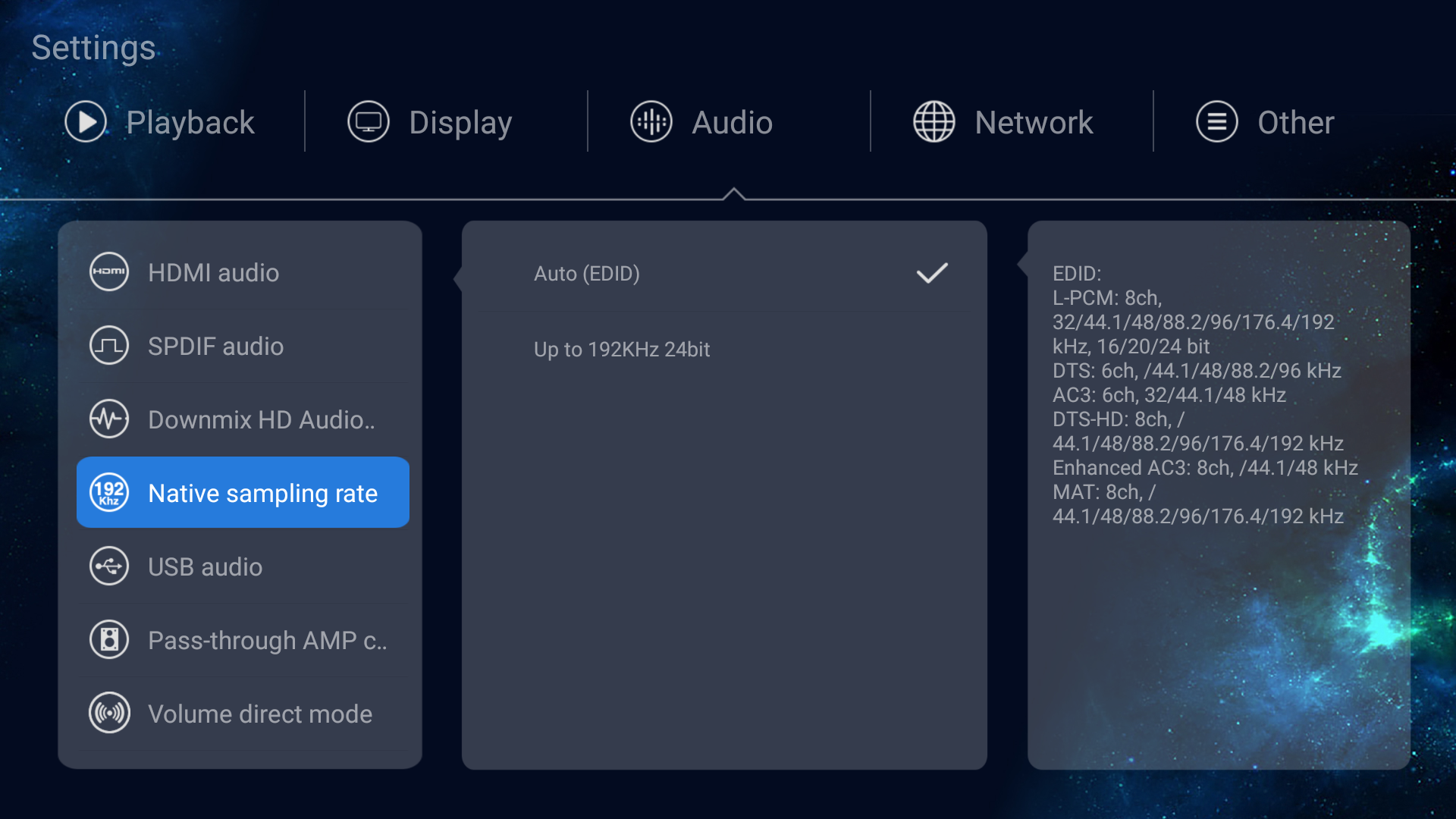1456x819 pixels.
Task: Click the Settings title text
Action: pyautogui.click(x=93, y=48)
